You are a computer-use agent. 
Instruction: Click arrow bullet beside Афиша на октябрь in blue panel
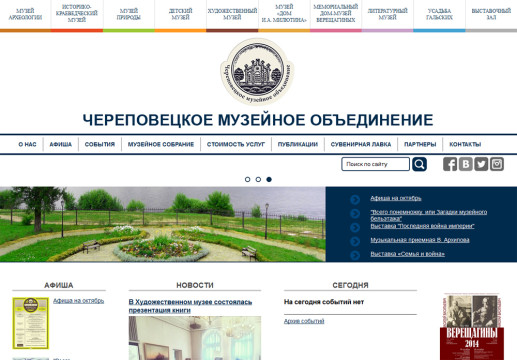point(355,199)
